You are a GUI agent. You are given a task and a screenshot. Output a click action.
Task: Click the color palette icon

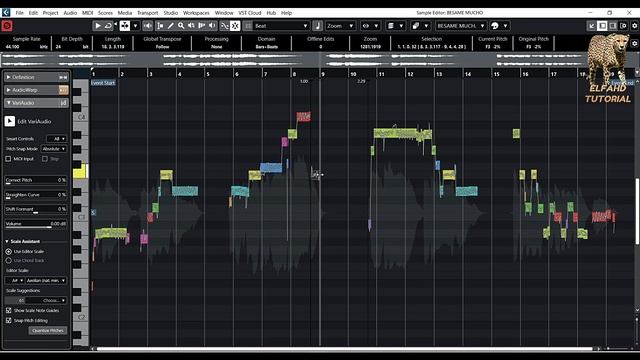coord(495,26)
